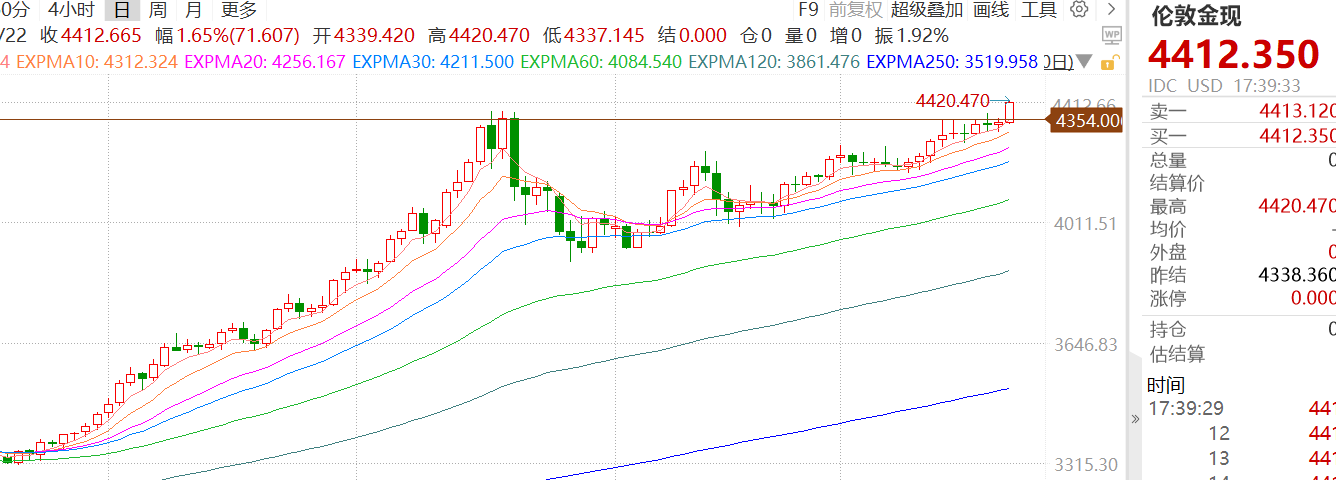Click the 卖一 ask price row
1336x480 pixels.
[1240, 111]
